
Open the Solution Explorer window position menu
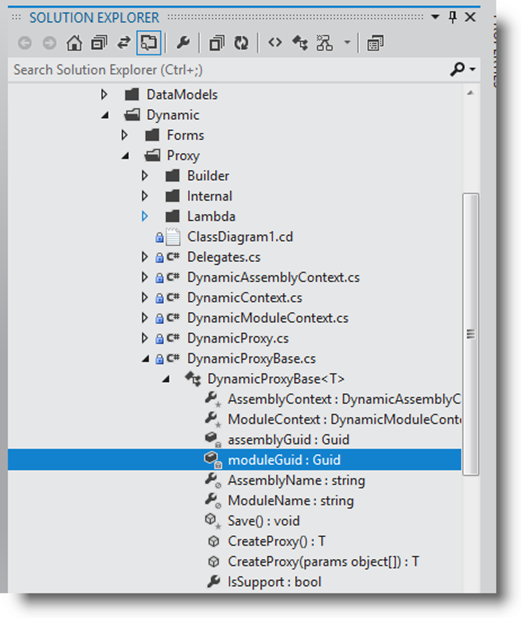coord(435,17)
